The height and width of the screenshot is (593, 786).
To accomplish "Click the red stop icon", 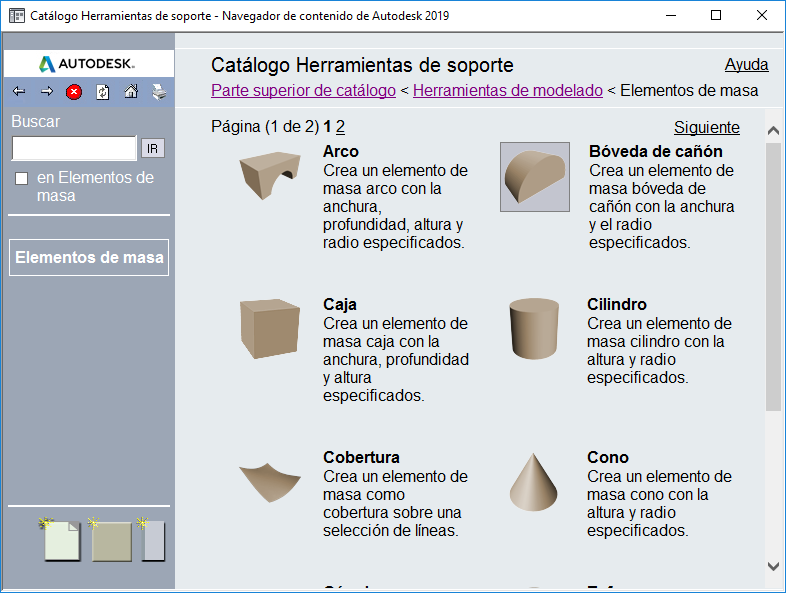I will (x=74, y=92).
